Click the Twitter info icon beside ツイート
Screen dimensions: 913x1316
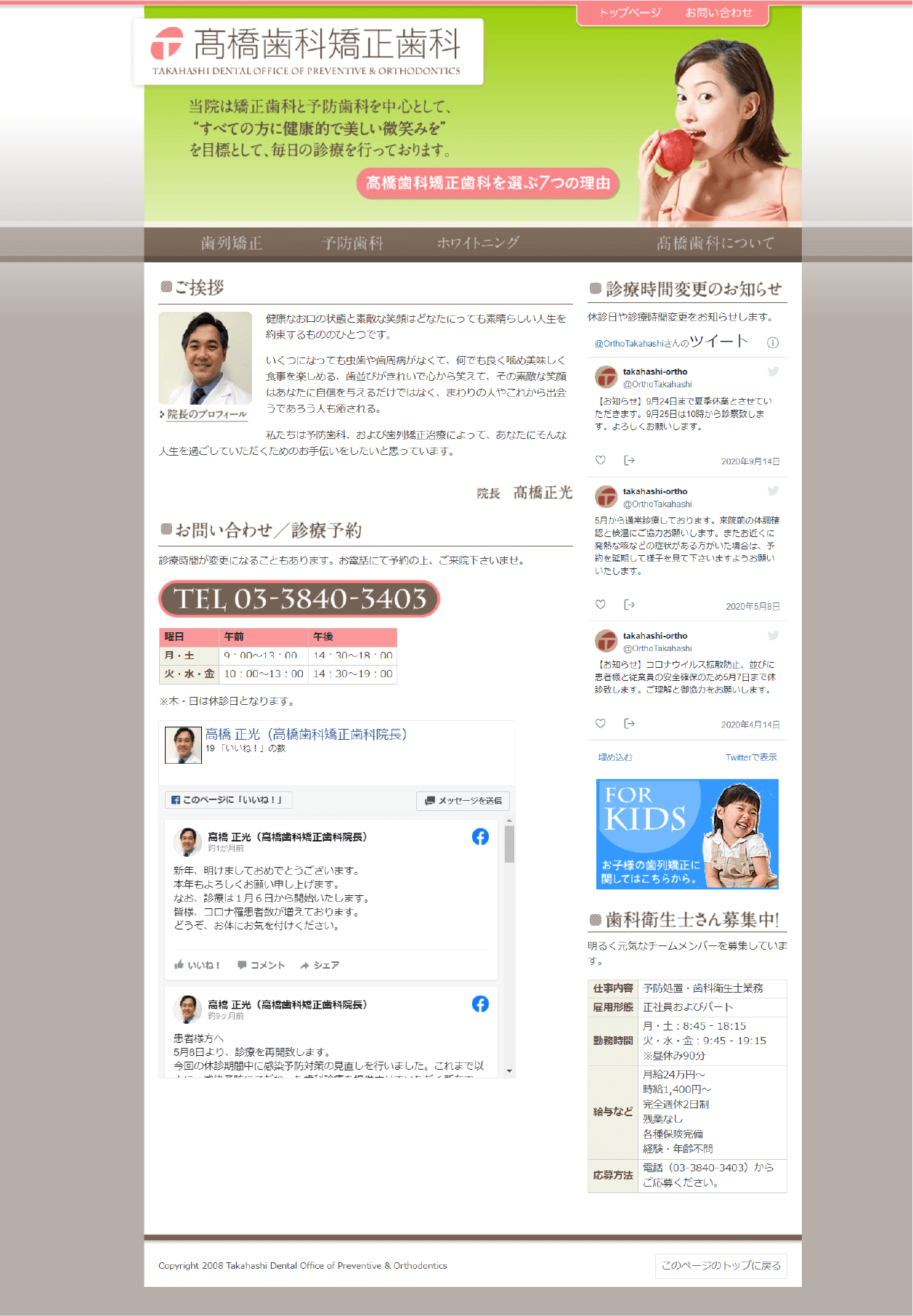click(x=773, y=342)
